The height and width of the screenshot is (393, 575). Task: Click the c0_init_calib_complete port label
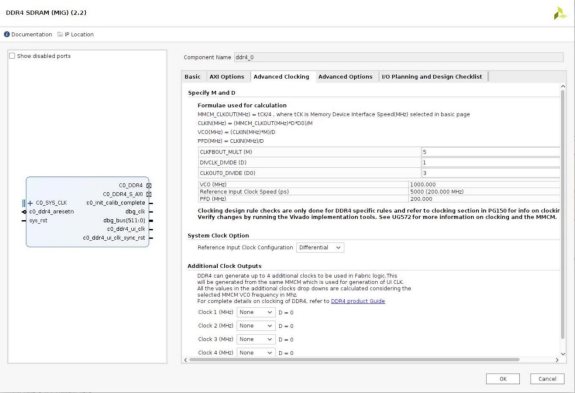click(x=116, y=203)
